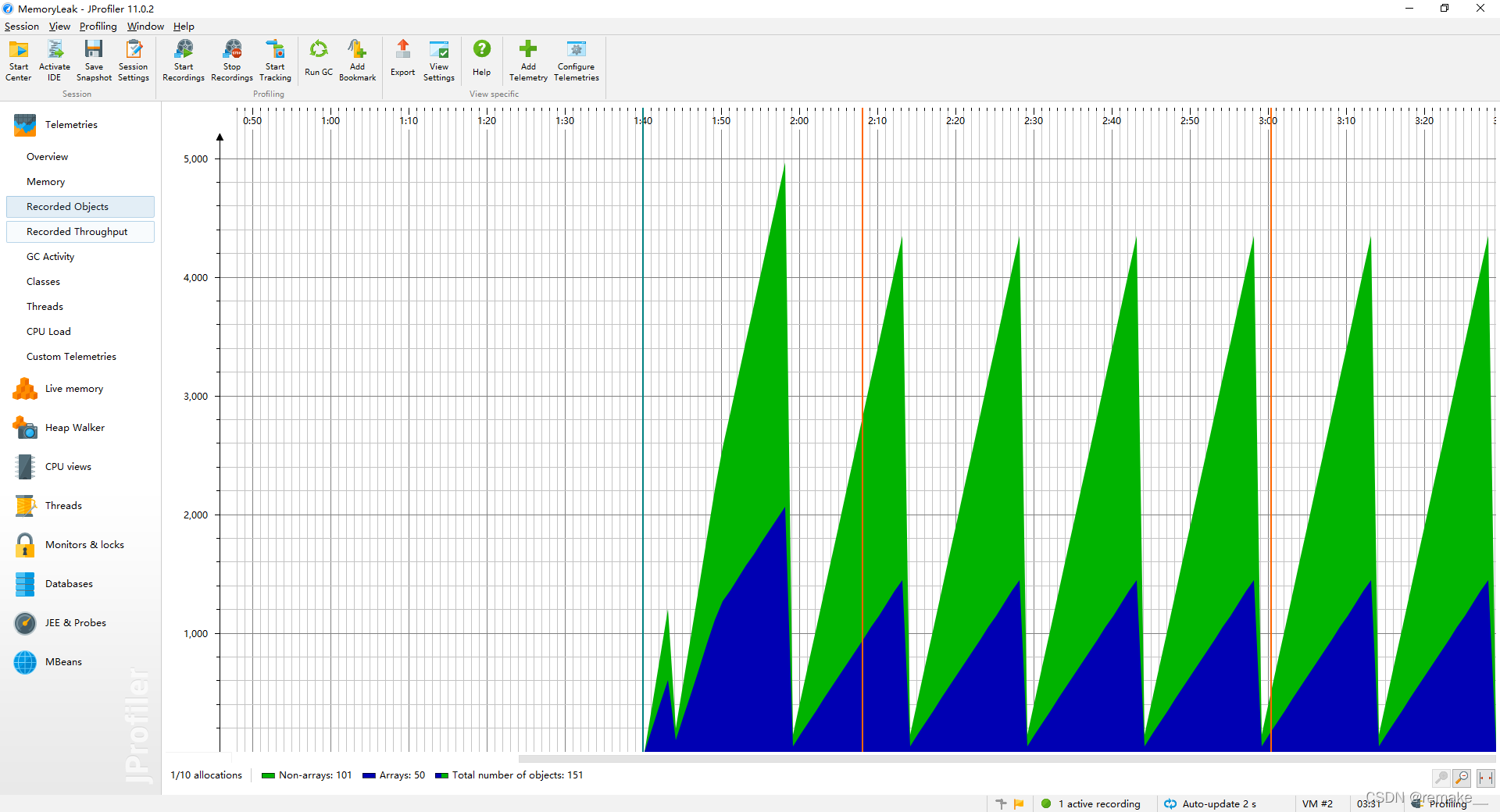Select the Overview telemetry

click(x=80, y=157)
